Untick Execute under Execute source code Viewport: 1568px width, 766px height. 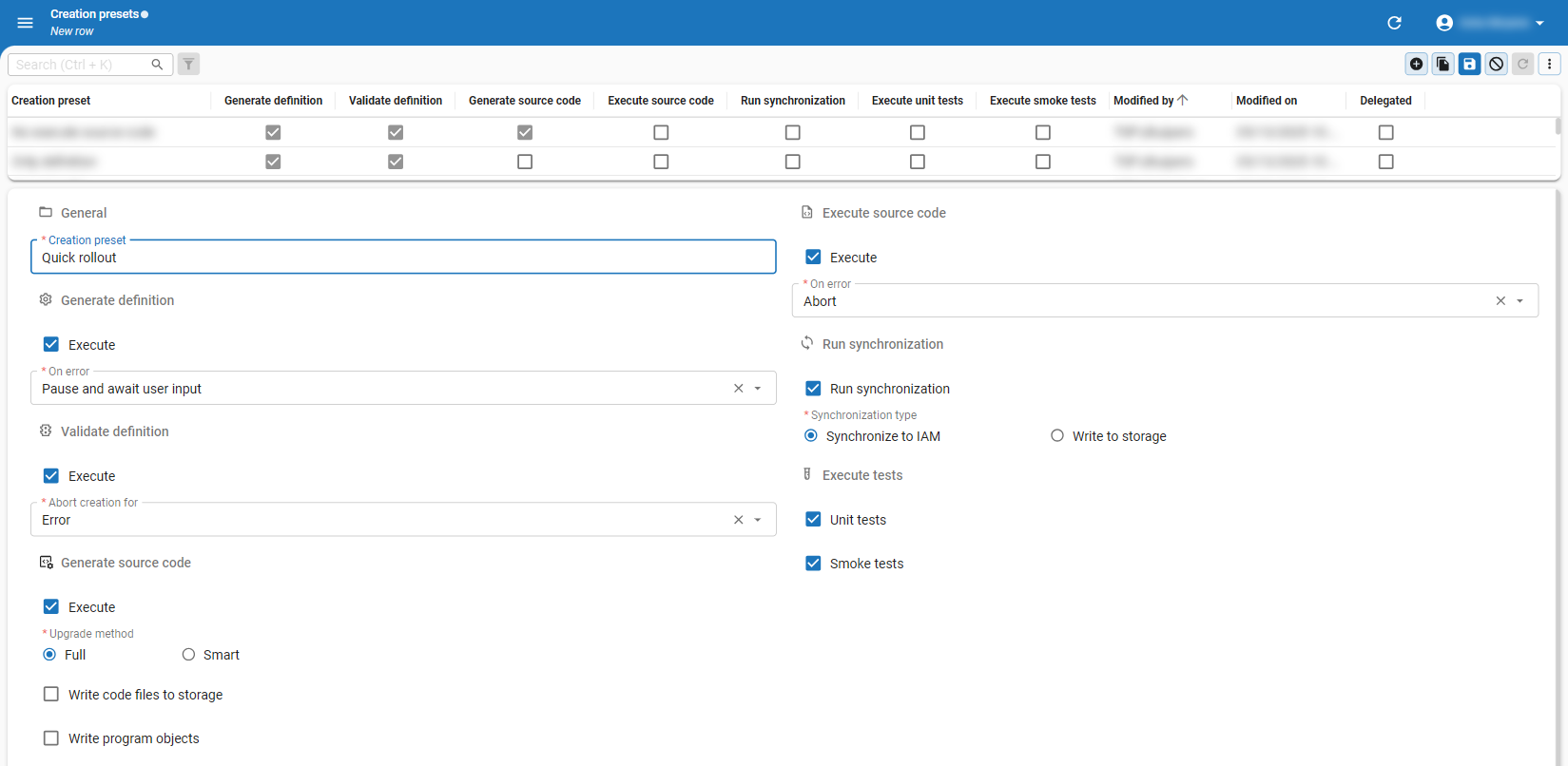813,257
